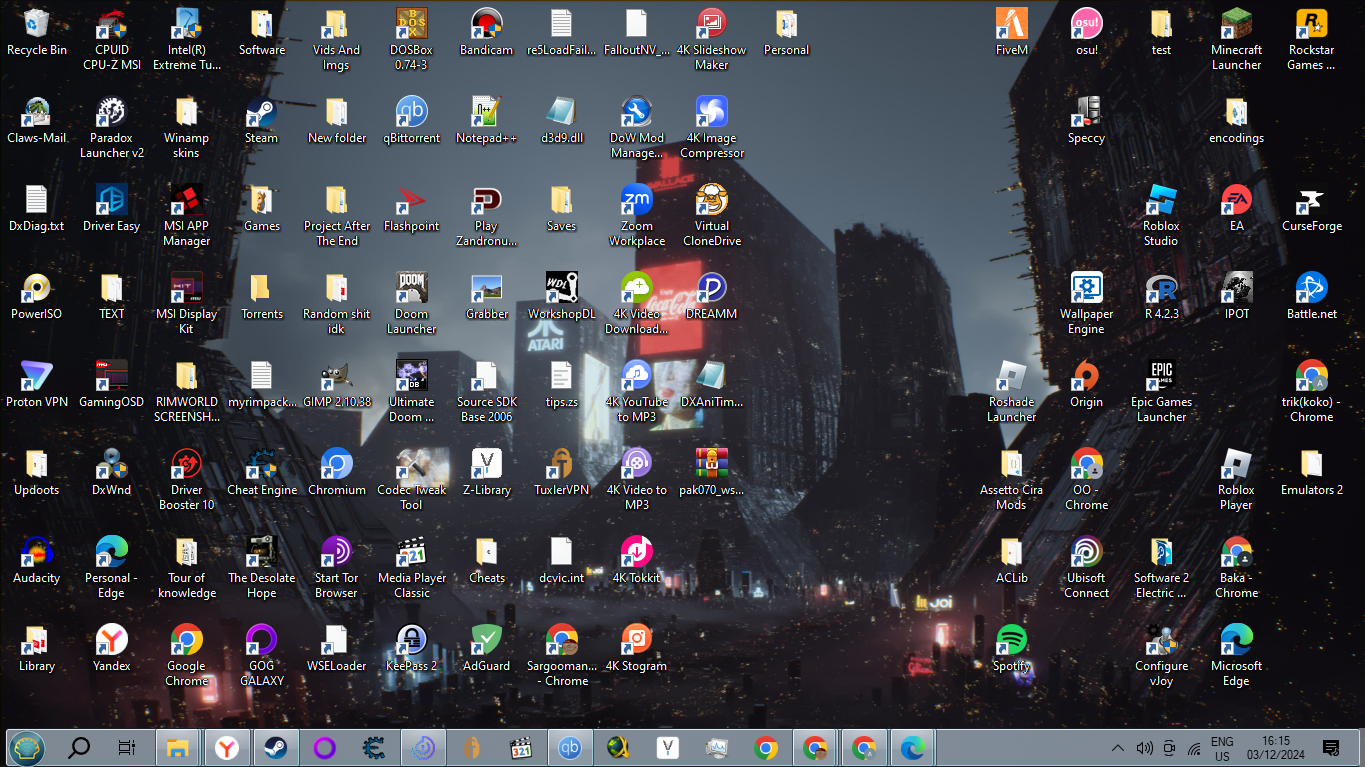Image resolution: width=1365 pixels, height=767 pixels.
Task: Open the osu! desktop icon
Action: pos(1086,33)
